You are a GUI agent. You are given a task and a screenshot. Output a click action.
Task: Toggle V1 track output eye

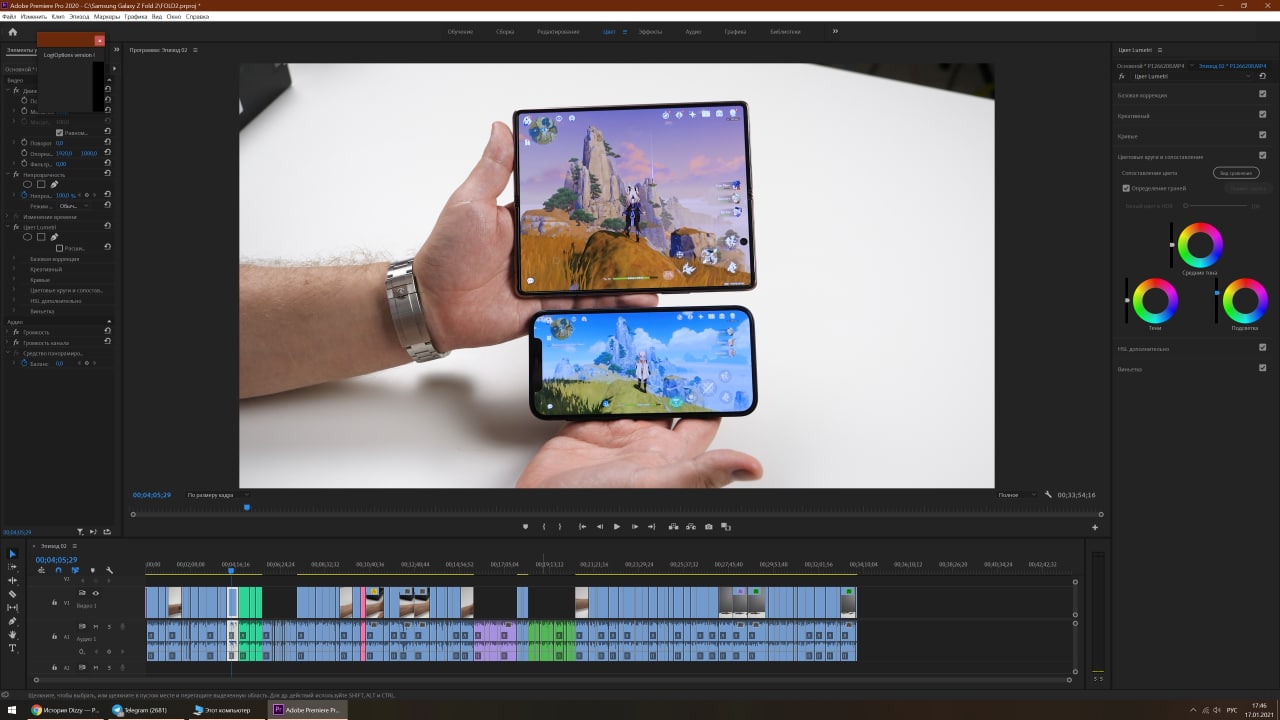(96, 593)
